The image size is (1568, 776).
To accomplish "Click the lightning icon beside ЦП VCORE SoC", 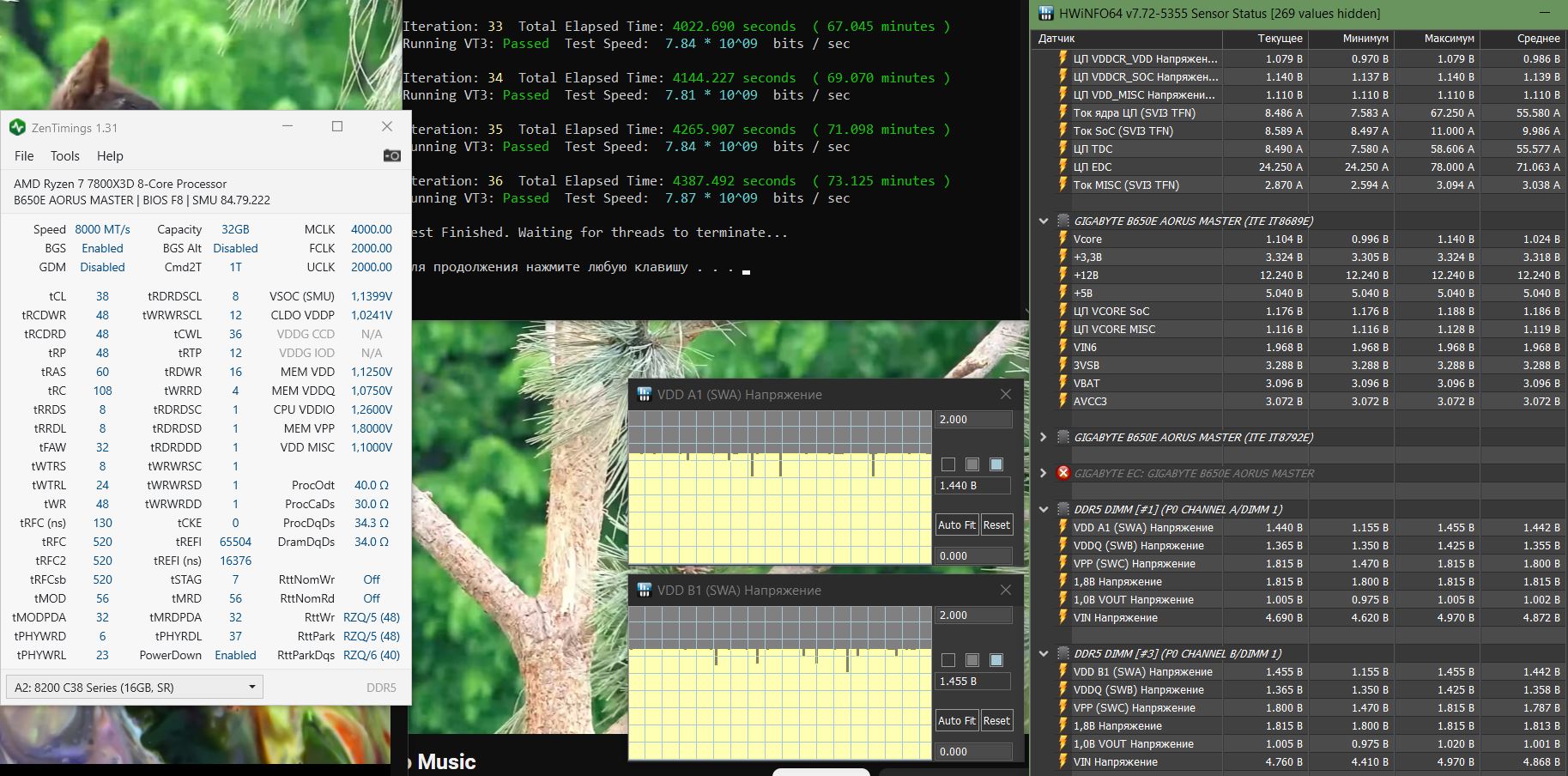I will [x=1063, y=311].
